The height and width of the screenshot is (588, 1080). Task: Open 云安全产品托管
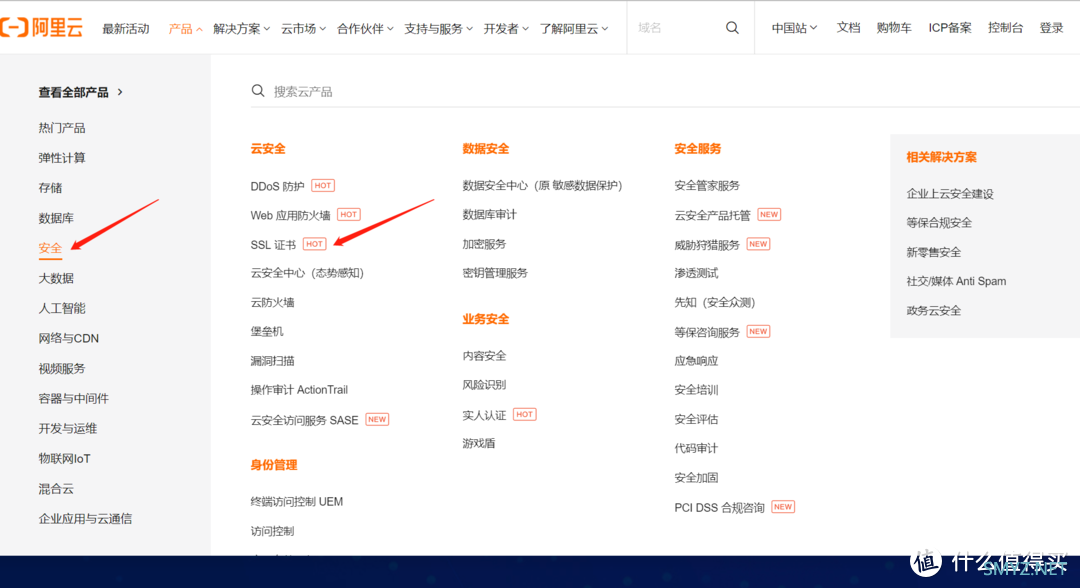coord(712,216)
